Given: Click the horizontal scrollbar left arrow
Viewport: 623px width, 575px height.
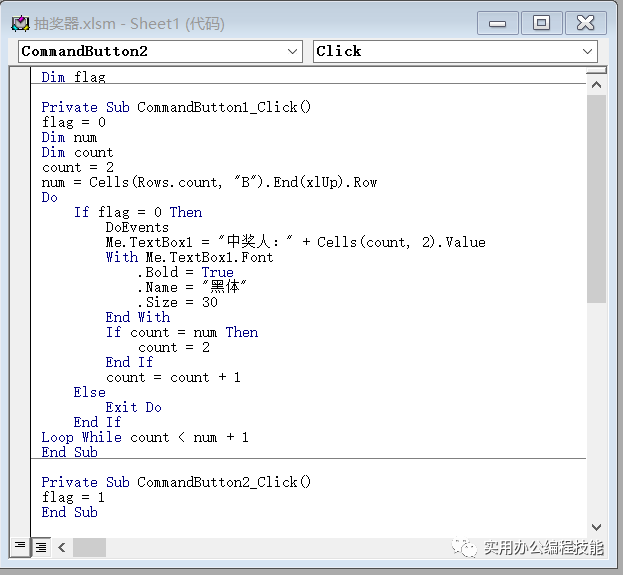Looking at the screenshot, I should pos(62,547).
